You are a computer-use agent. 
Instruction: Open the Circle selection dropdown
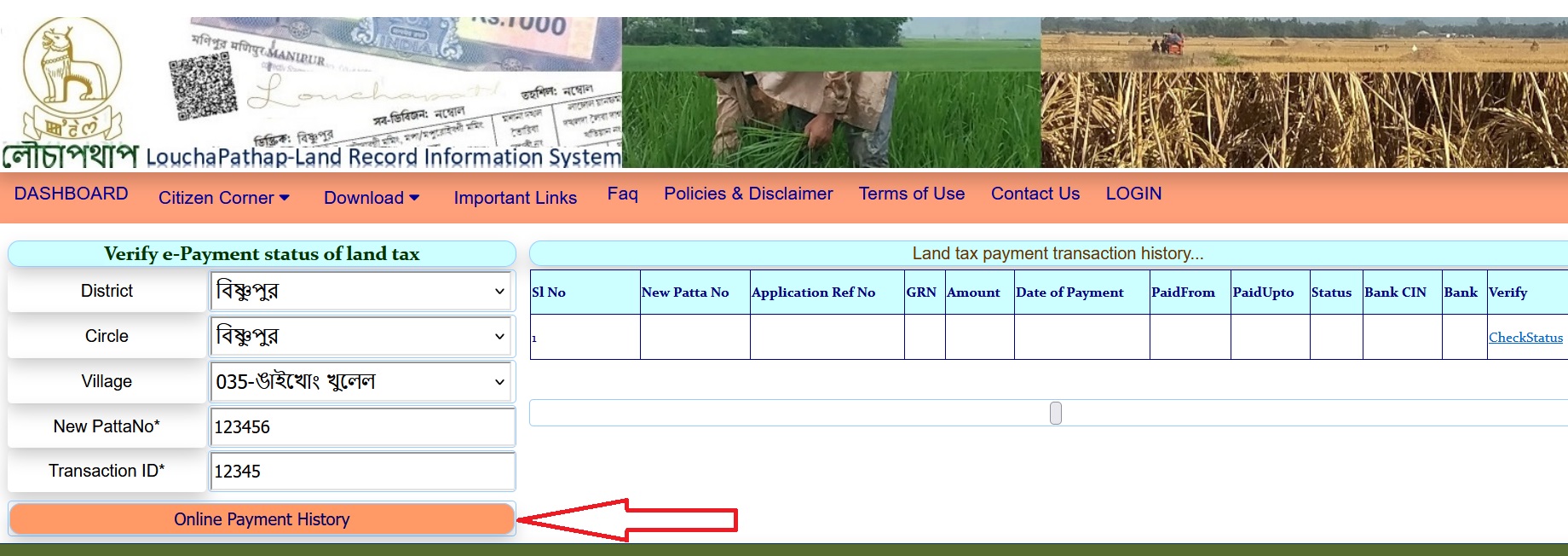click(361, 336)
